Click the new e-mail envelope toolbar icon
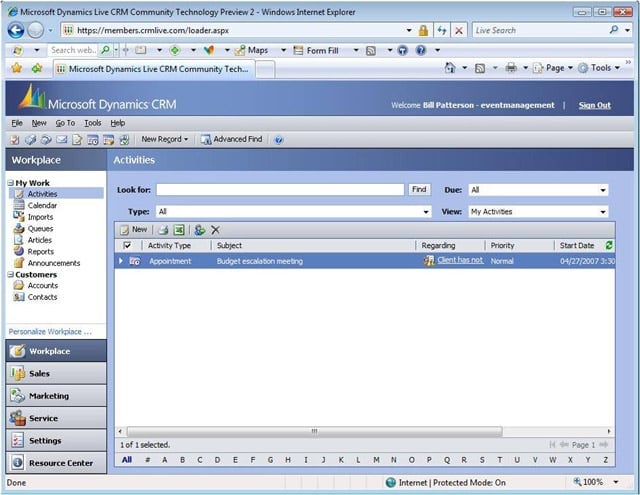 pyautogui.click(x=62, y=140)
